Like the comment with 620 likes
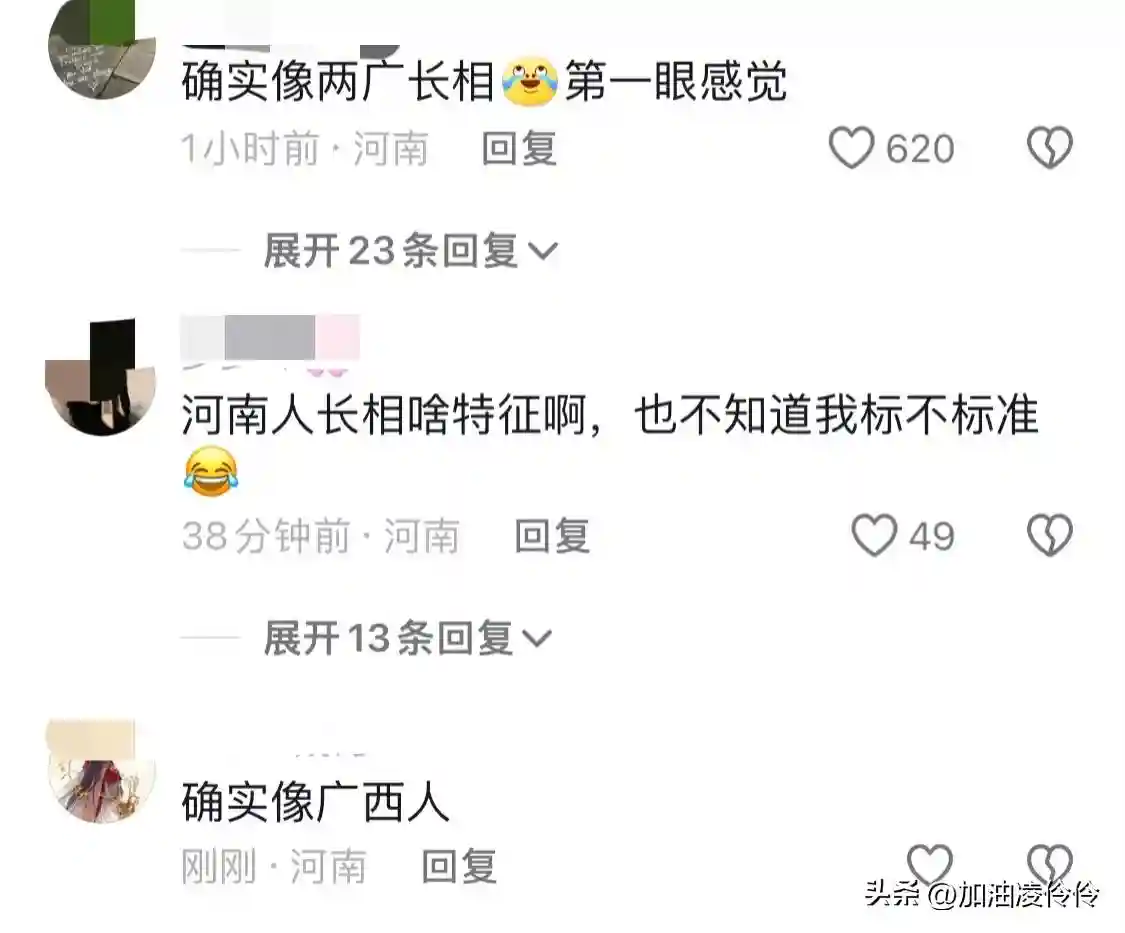The width and height of the screenshot is (1125, 933). point(852,148)
